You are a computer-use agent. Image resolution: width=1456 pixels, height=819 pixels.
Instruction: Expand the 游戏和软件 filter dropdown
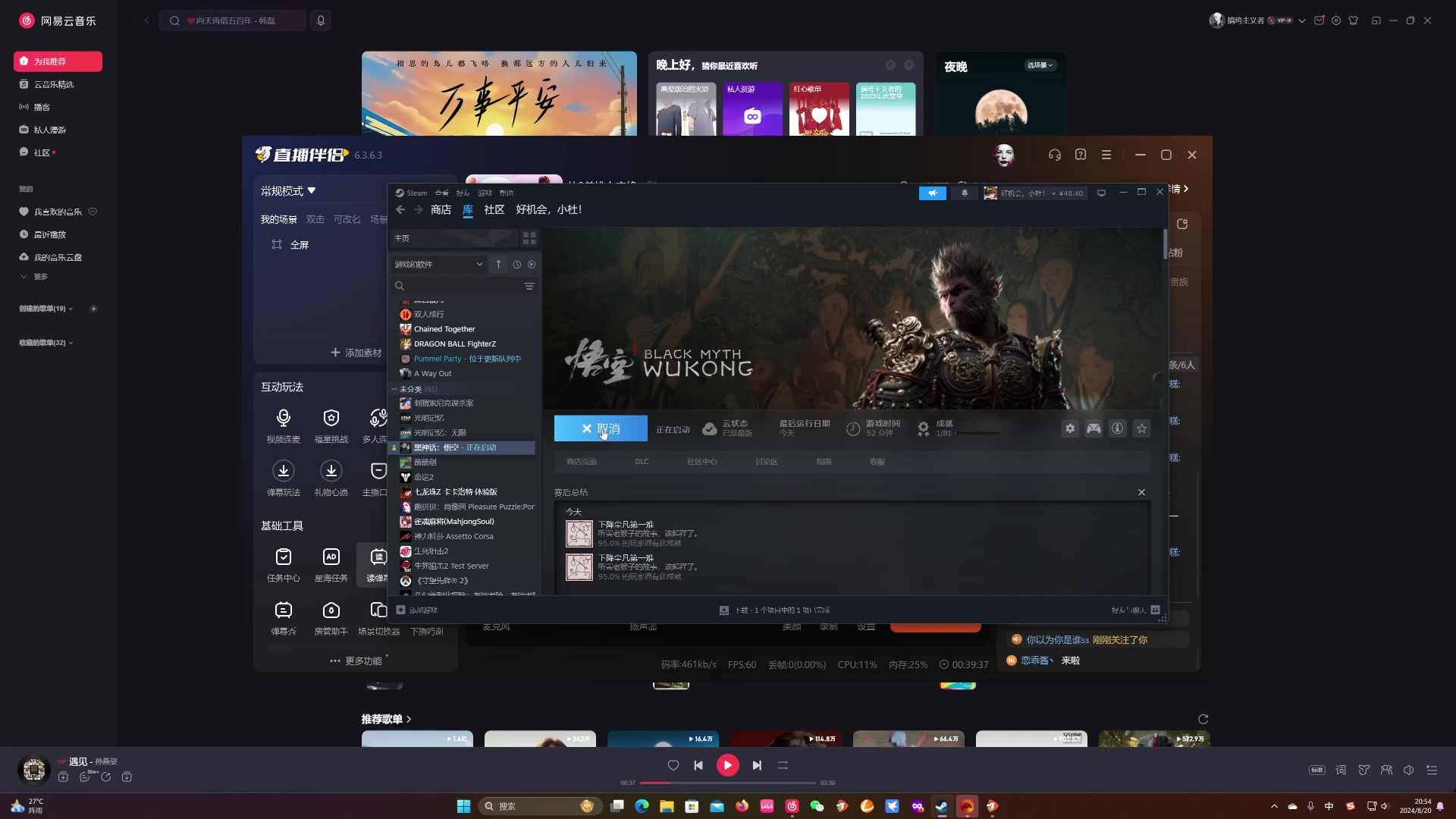point(438,264)
